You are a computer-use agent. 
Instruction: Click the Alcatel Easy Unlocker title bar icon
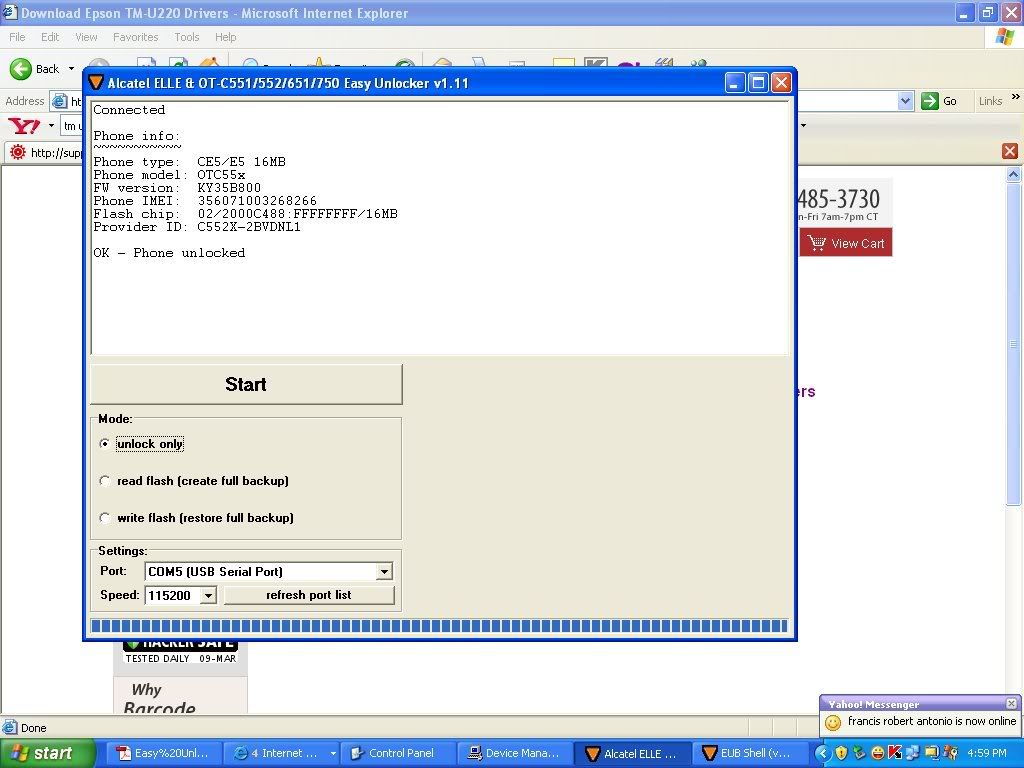click(x=96, y=83)
